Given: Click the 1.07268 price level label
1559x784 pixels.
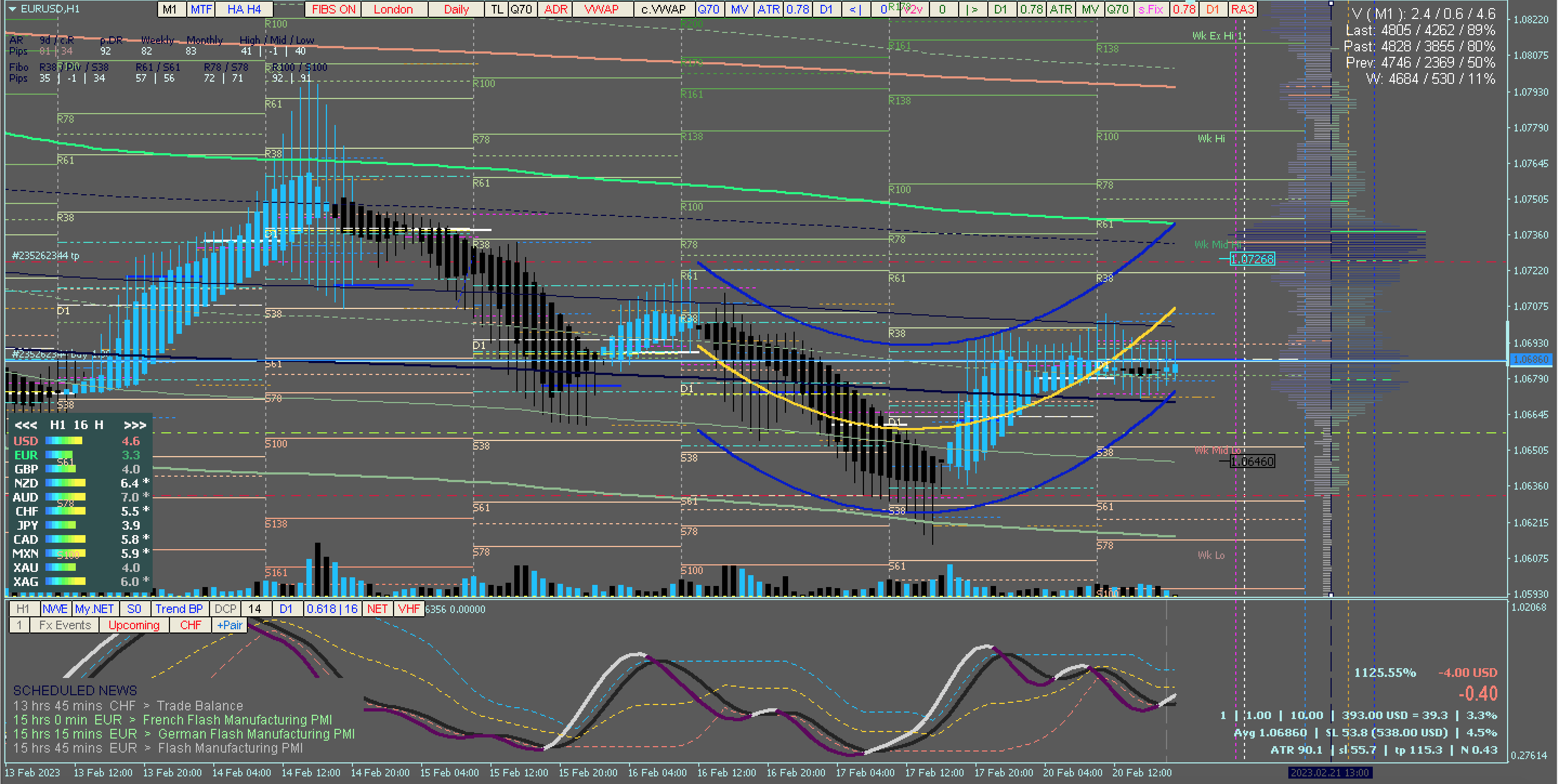Looking at the screenshot, I should (1252, 259).
